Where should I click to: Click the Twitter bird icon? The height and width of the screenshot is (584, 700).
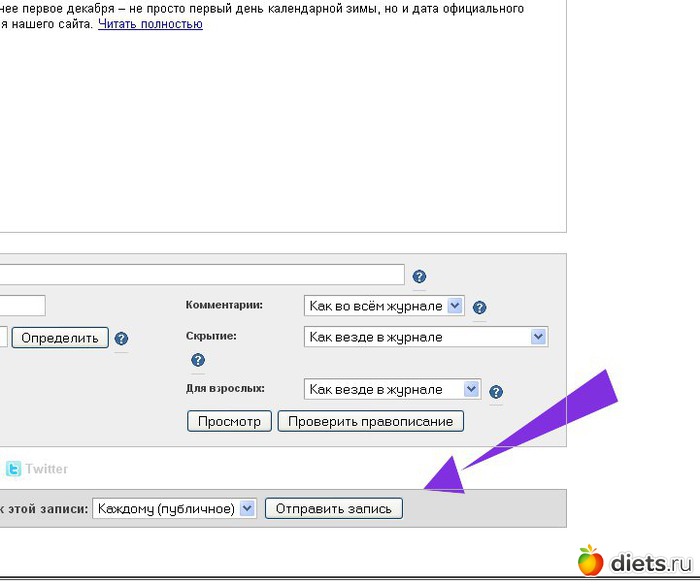(x=13, y=468)
